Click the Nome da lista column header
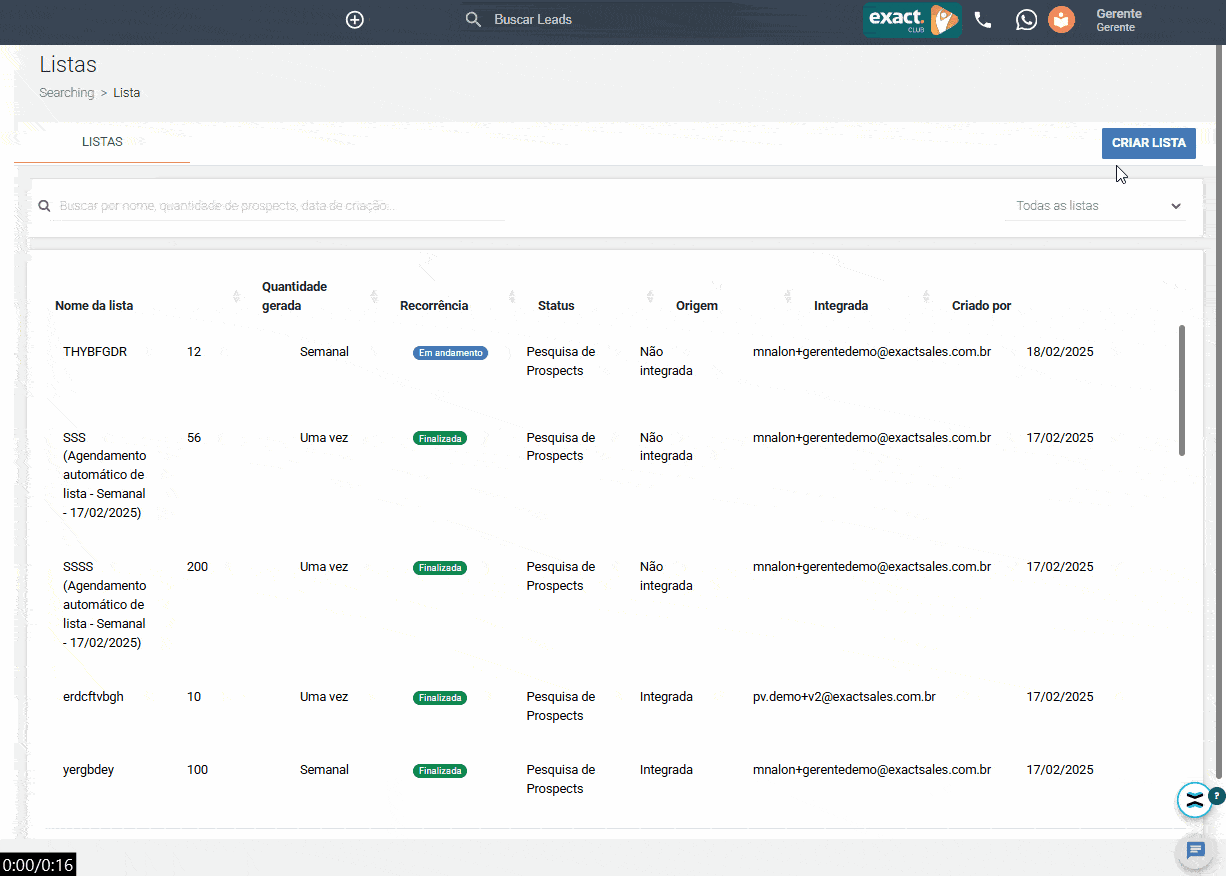 [x=94, y=306]
